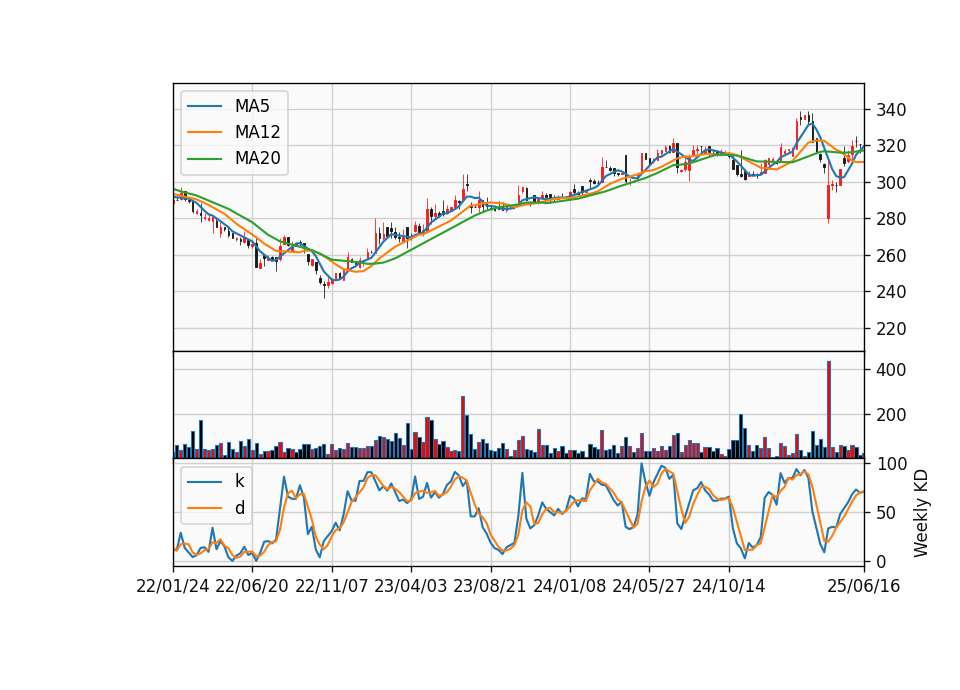Click the 320 price axis label
The height and width of the screenshot is (690, 960).
(x=891, y=146)
